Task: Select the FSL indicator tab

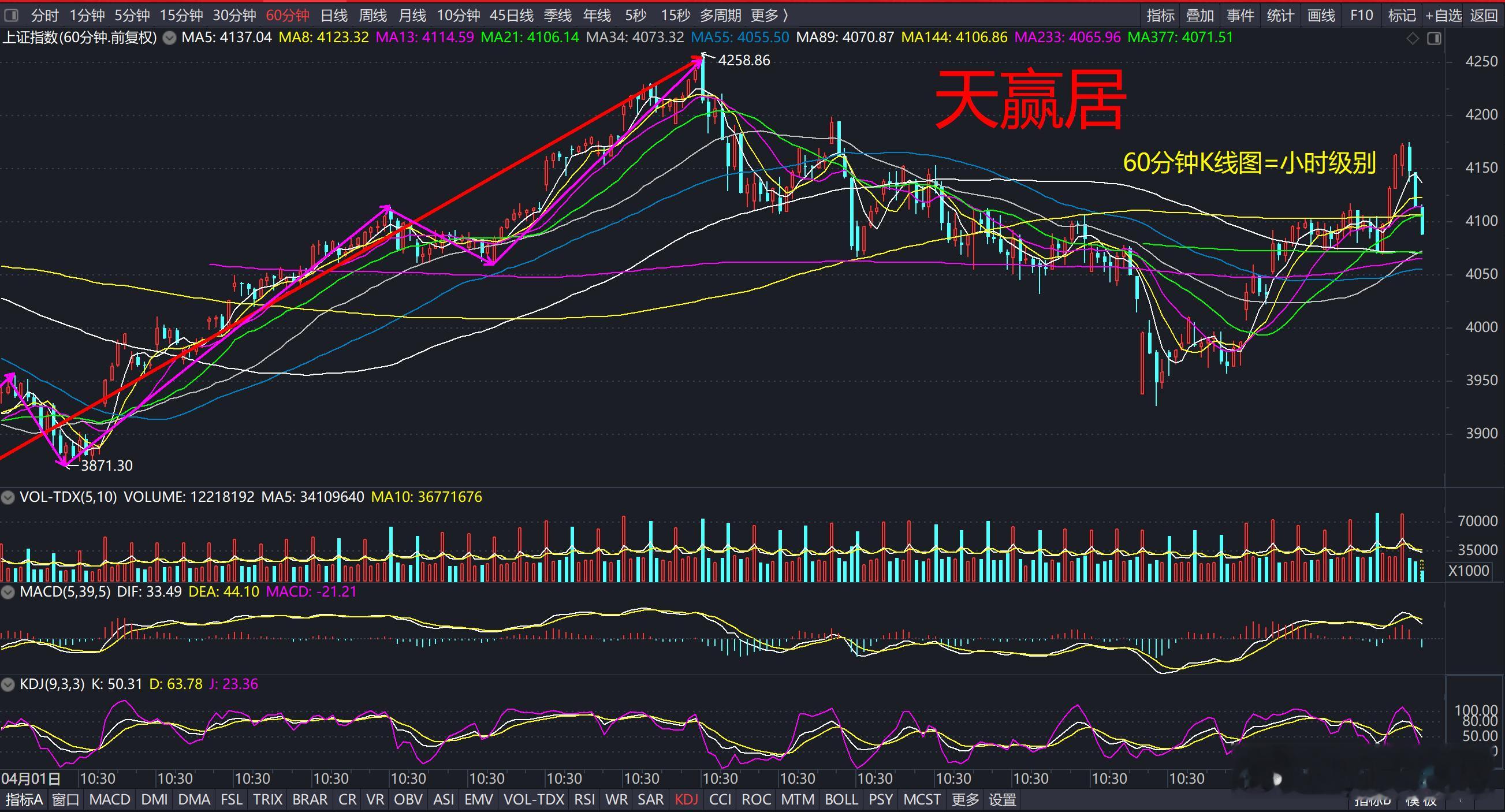Action: pos(232,799)
